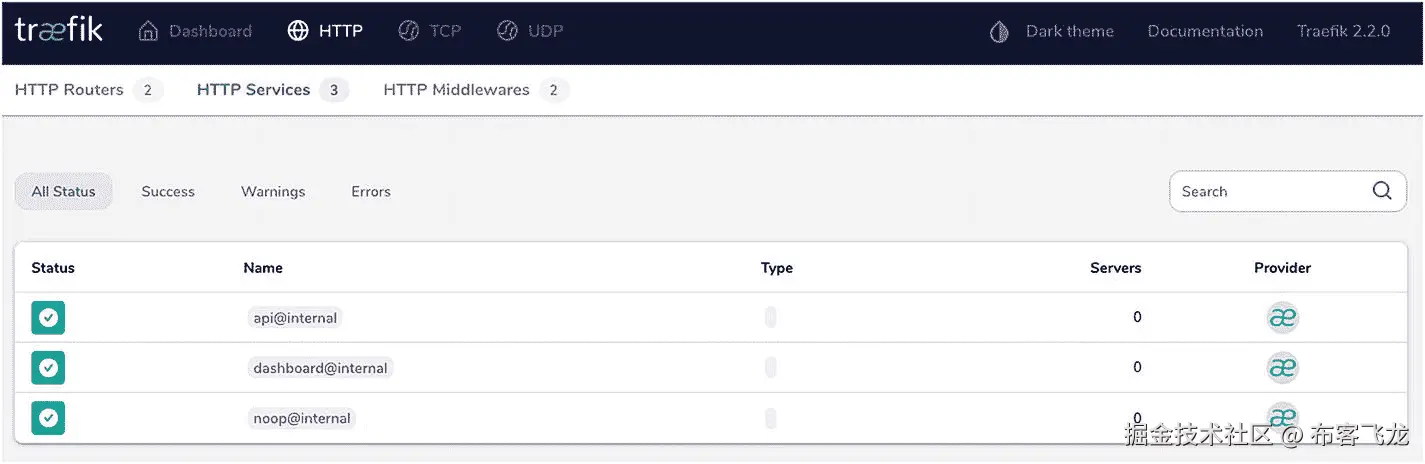Click the provider icon for api@internal
Image resolution: width=1425 pixels, height=464 pixels.
(1282, 318)
